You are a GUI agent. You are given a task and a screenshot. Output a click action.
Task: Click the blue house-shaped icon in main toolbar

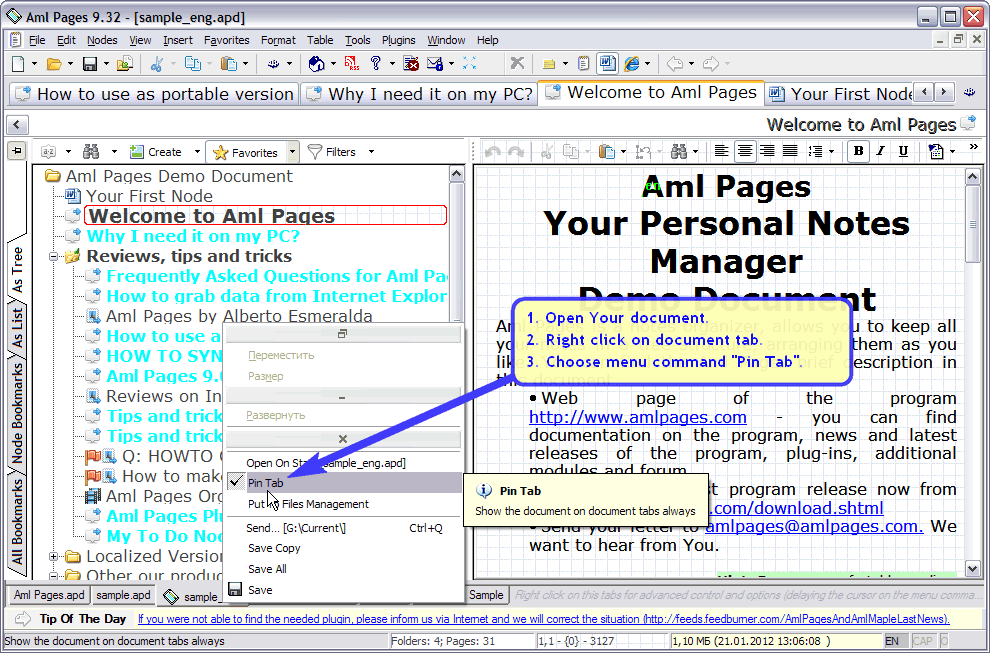coord(316,63)
